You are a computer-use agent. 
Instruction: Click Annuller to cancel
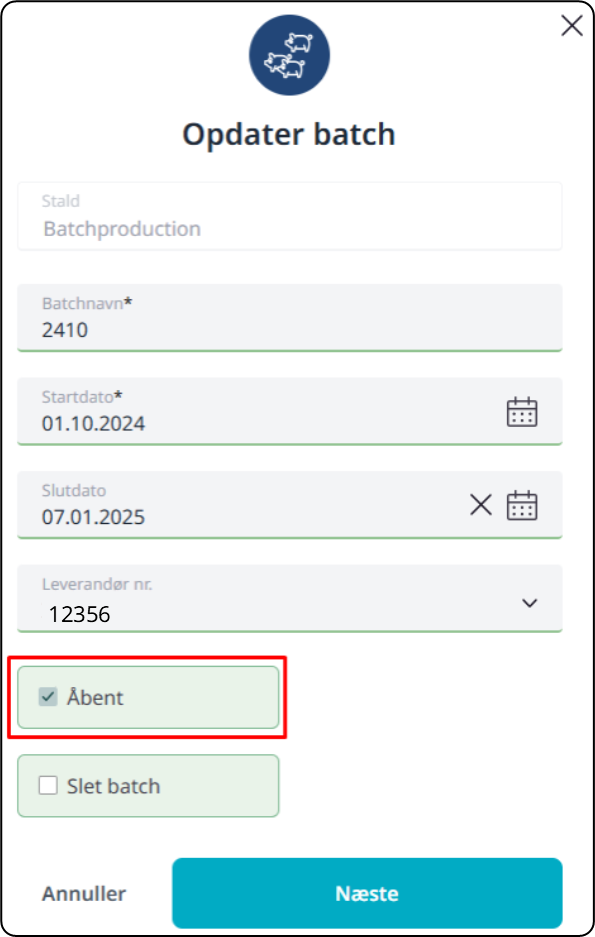click(x=84, y=893)
